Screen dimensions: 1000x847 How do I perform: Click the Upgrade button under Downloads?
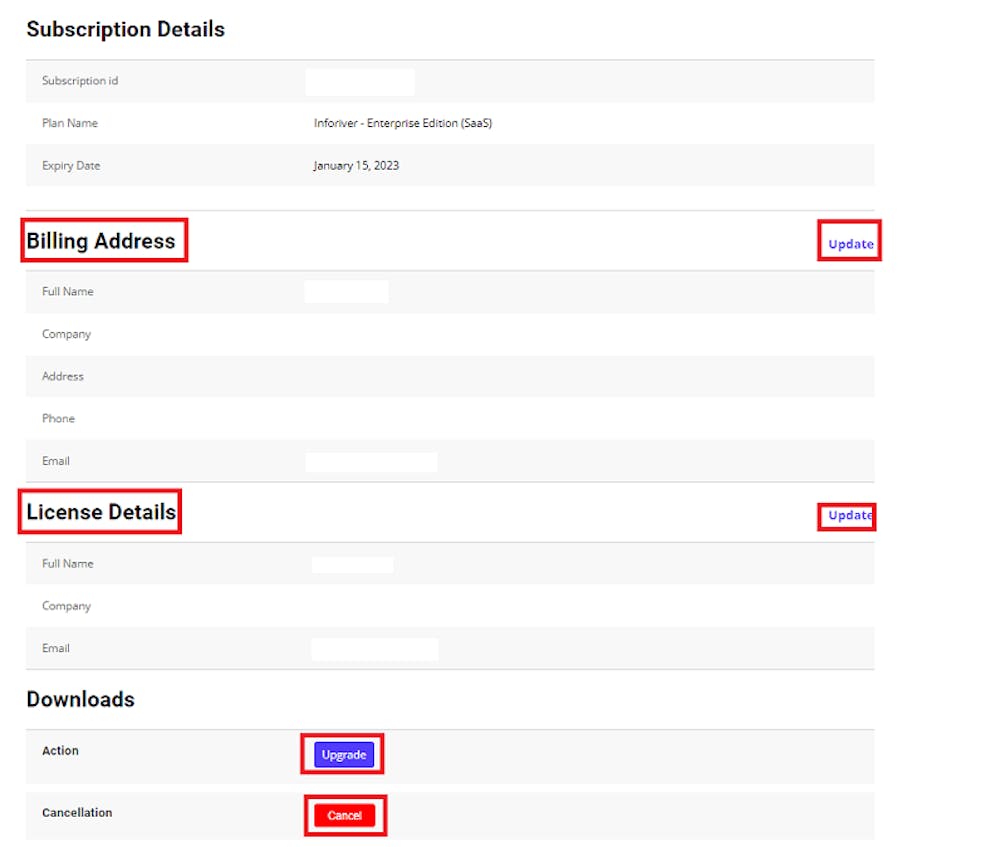(342, 754)
